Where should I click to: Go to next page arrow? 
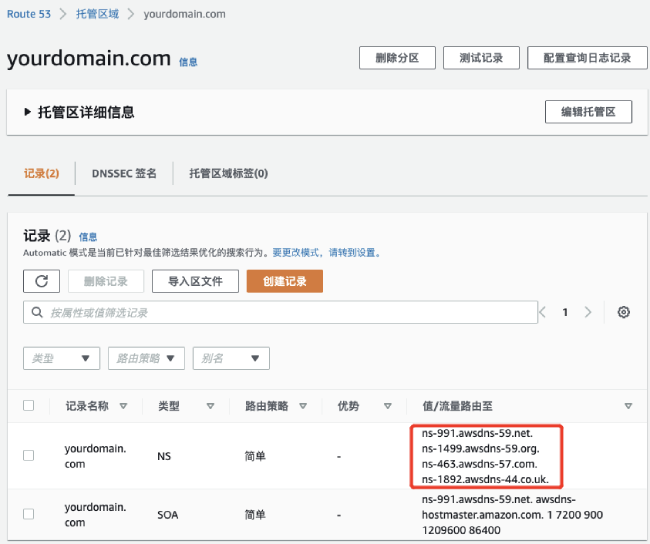tap(588, 312)
